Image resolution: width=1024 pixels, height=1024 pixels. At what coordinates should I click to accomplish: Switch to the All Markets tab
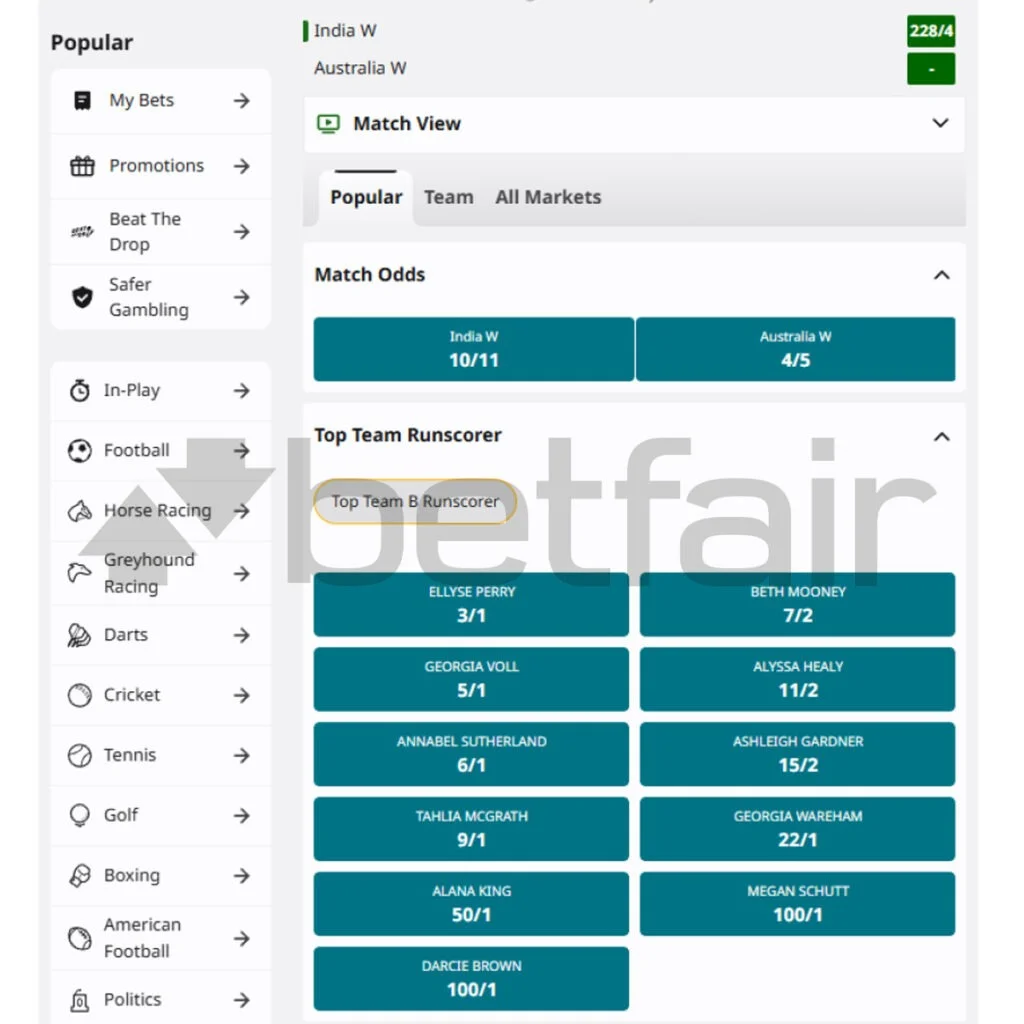pyautogui.click(x=548, y=198)
